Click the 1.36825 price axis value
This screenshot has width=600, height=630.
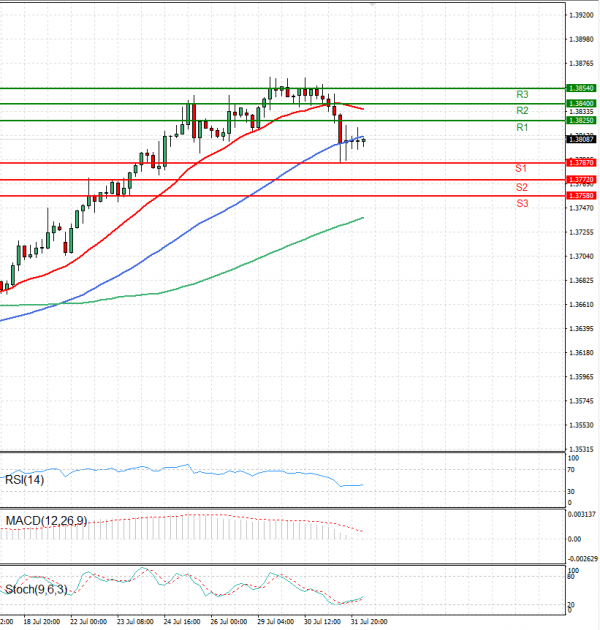pyautogui.click(x=582, y=280)
